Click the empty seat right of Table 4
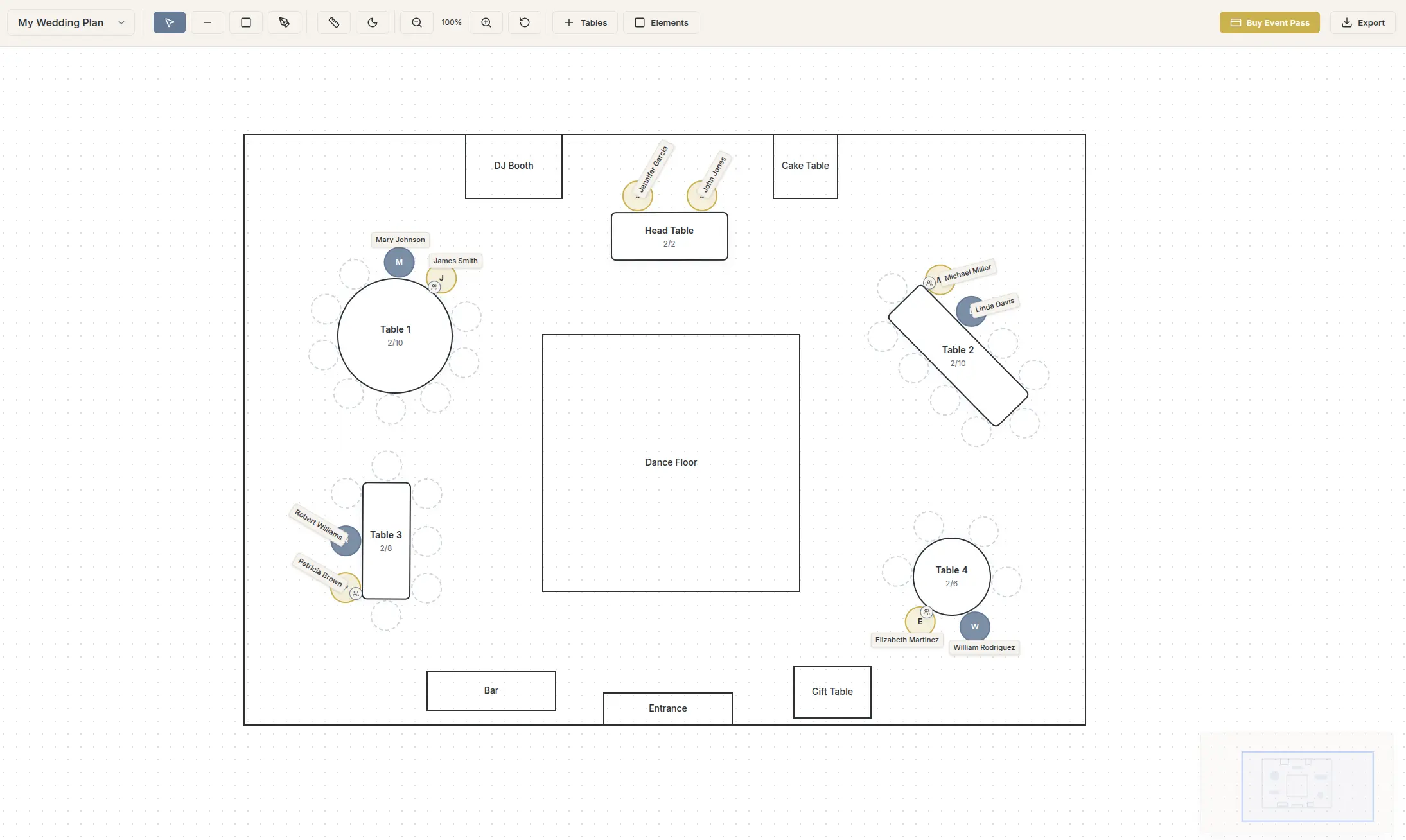Screen dimensions: 1406x840 pos(1006,582)
